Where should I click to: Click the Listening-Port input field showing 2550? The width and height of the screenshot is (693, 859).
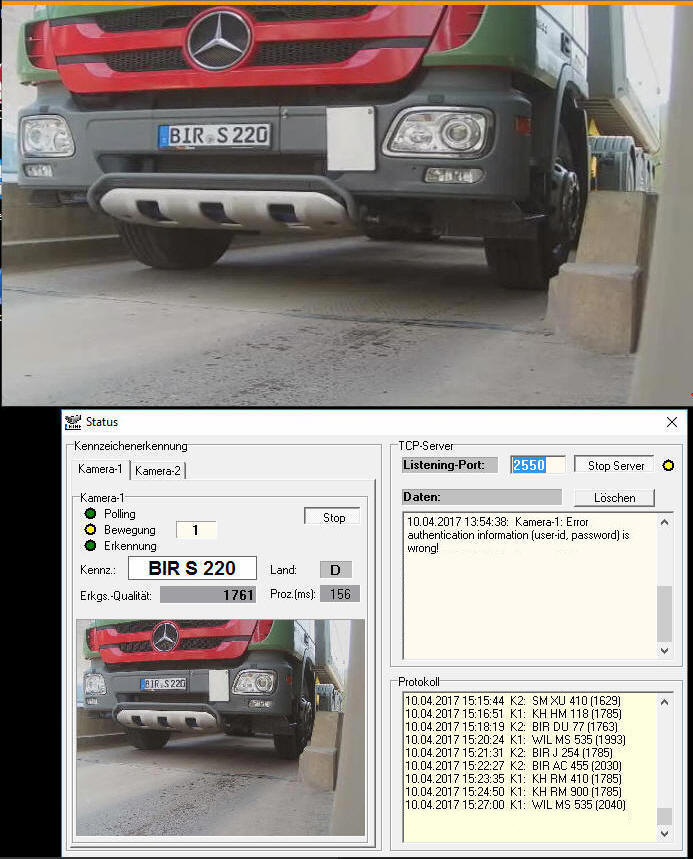[x=537, y=465]
